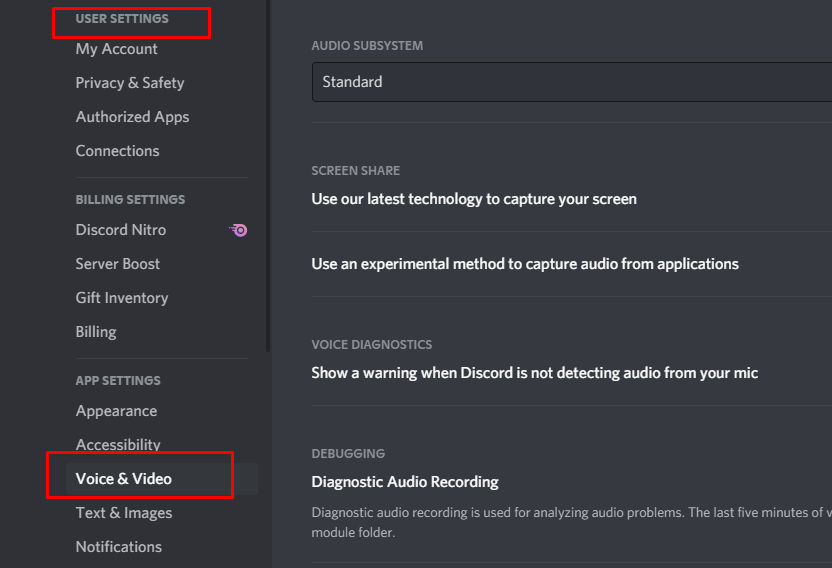Open My Account settings
The width and height of the screenshot is (832, 568).
coord(117,49)
